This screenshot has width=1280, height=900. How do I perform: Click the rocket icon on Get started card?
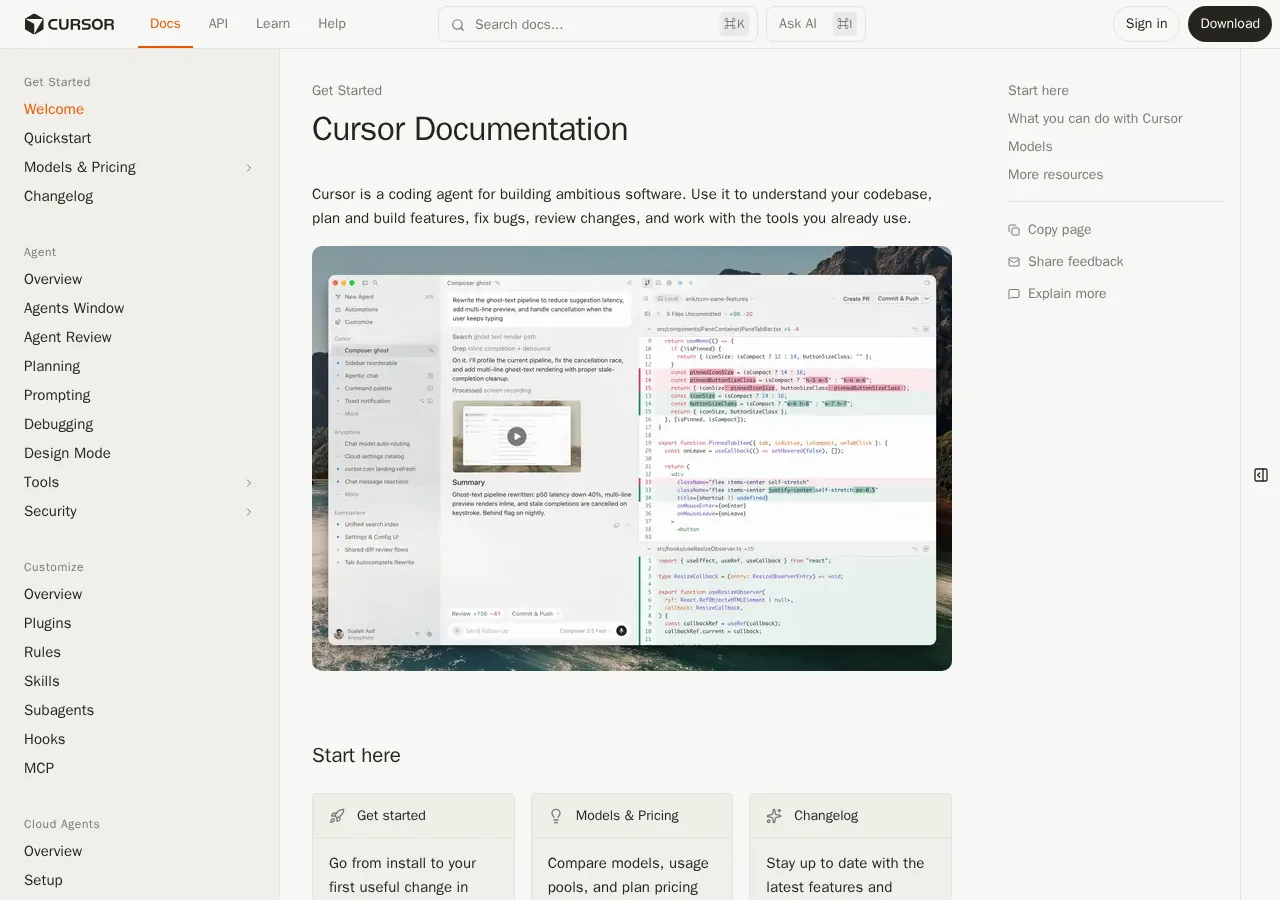click(x=337, y=816)
